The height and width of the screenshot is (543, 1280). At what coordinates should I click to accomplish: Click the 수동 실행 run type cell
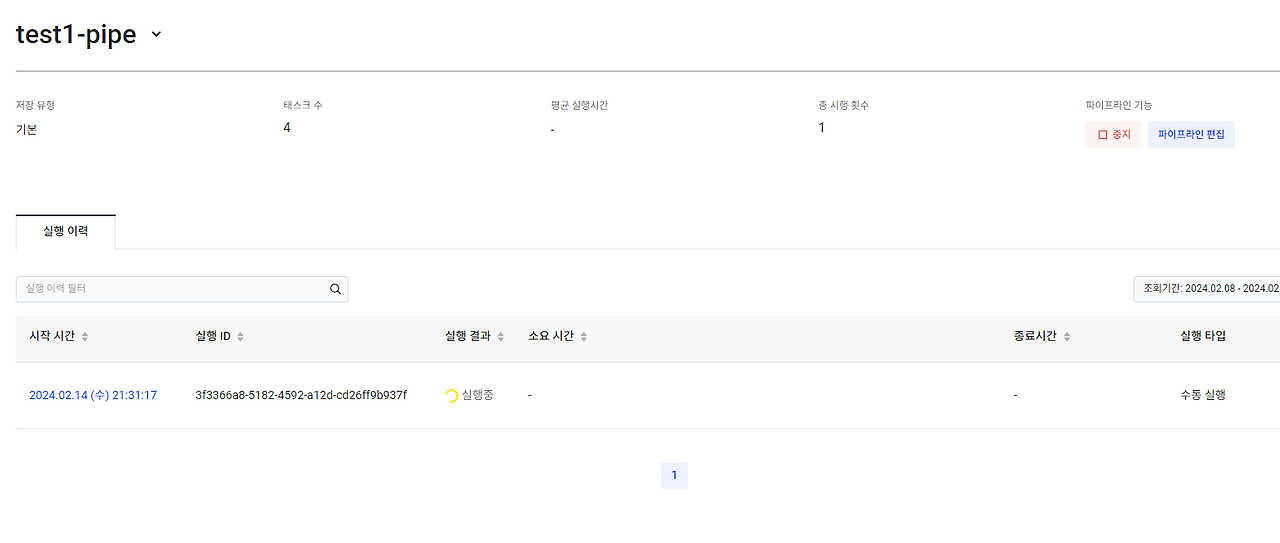1203,395
